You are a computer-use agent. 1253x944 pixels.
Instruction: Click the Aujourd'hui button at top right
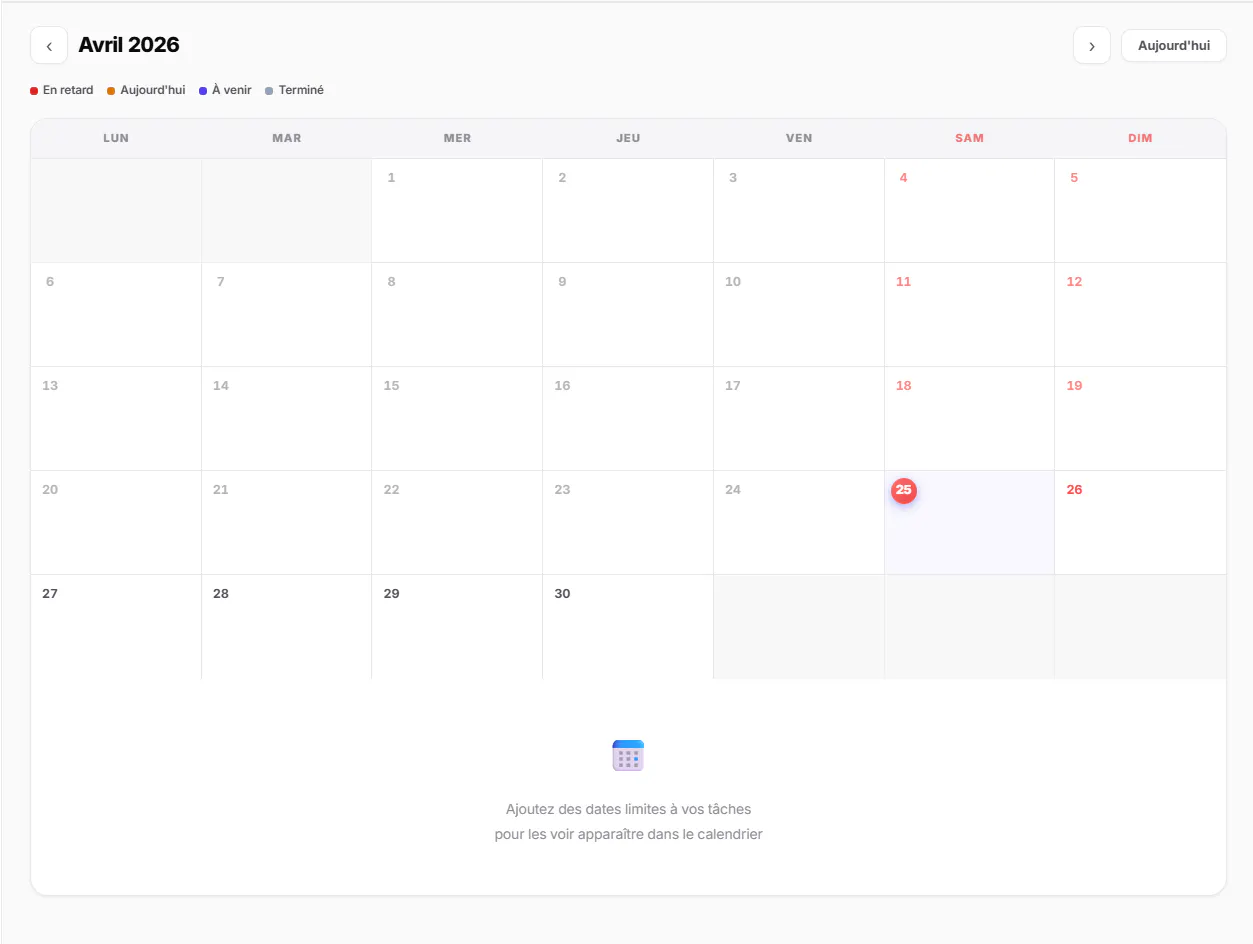[1174, 45]
